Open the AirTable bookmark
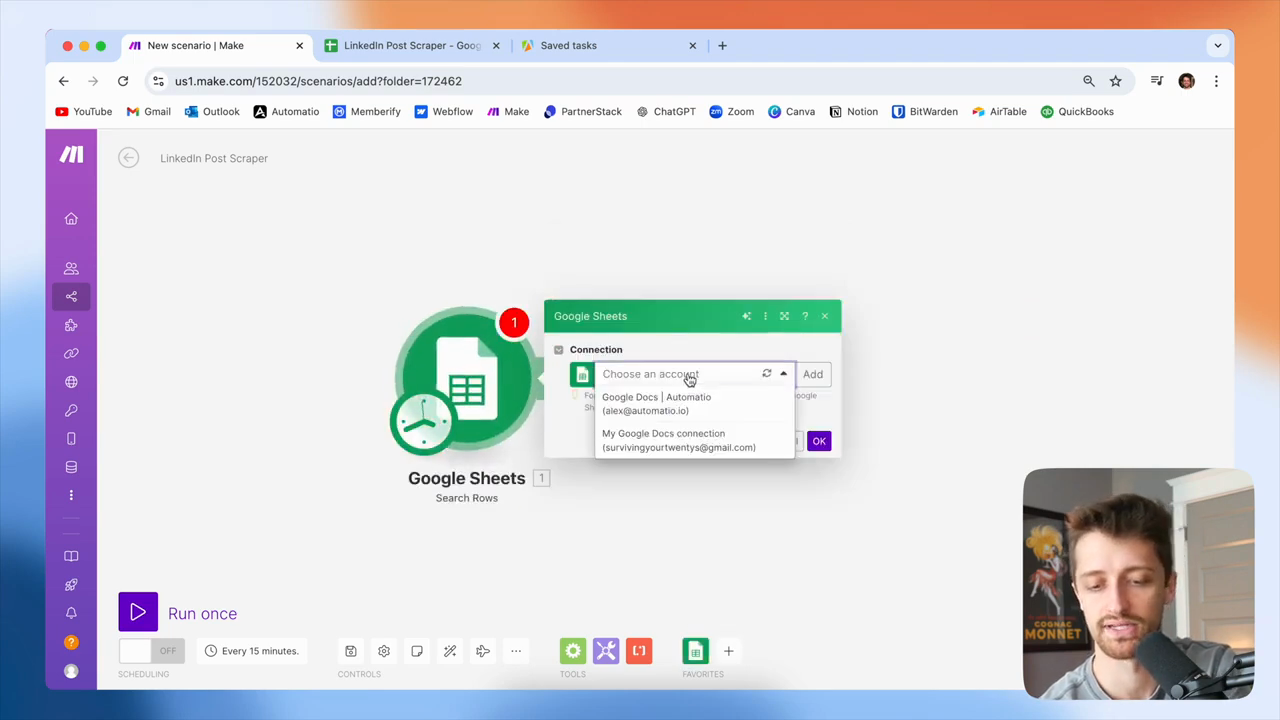 point(999,112)
